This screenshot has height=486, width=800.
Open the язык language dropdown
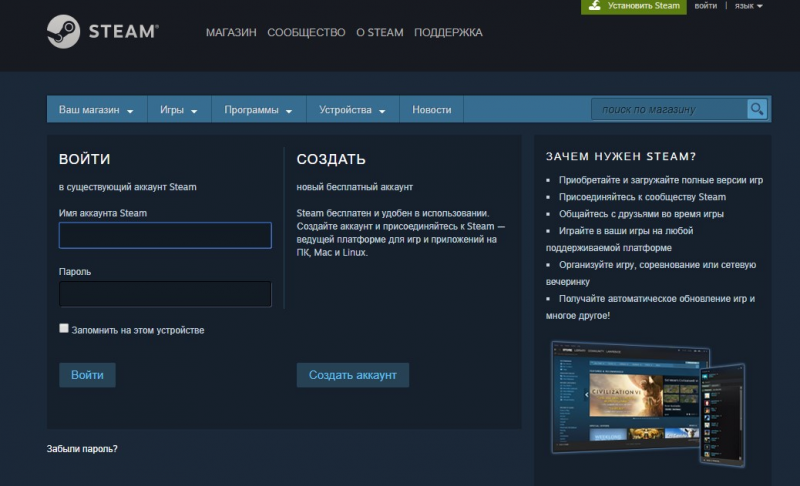pos(748,6)
